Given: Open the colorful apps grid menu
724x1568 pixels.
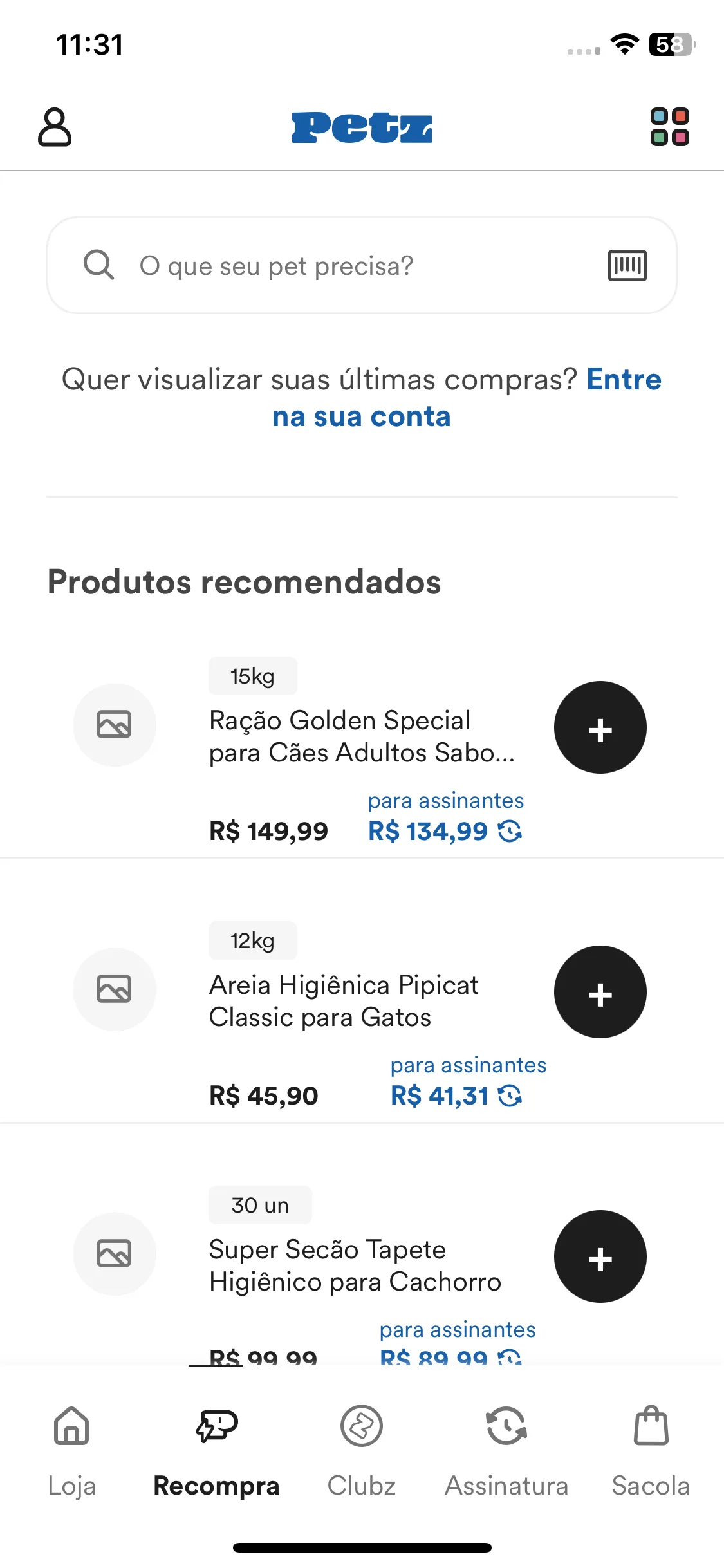Looking at the screenshot, I should [669, 127].
